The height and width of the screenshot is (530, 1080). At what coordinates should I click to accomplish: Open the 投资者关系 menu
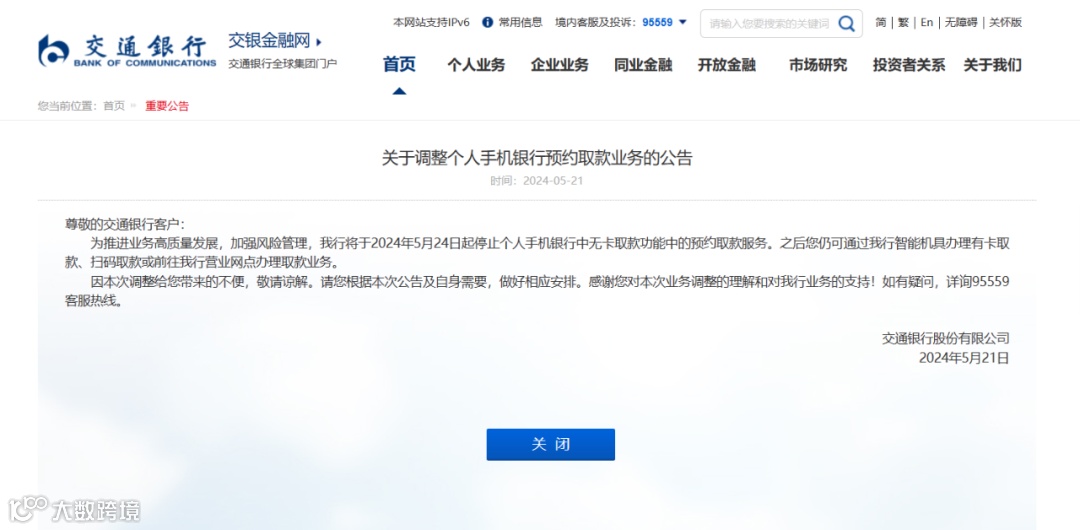(x=909, y=65)
